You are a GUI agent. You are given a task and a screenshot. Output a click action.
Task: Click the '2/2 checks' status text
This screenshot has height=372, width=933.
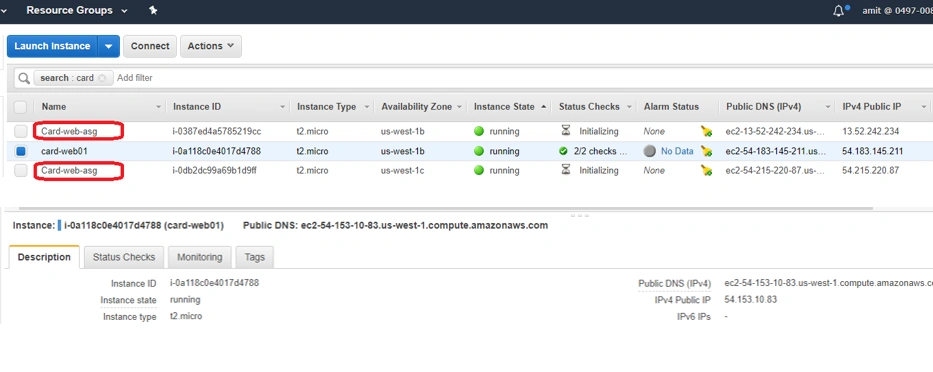tap(600, 151)
